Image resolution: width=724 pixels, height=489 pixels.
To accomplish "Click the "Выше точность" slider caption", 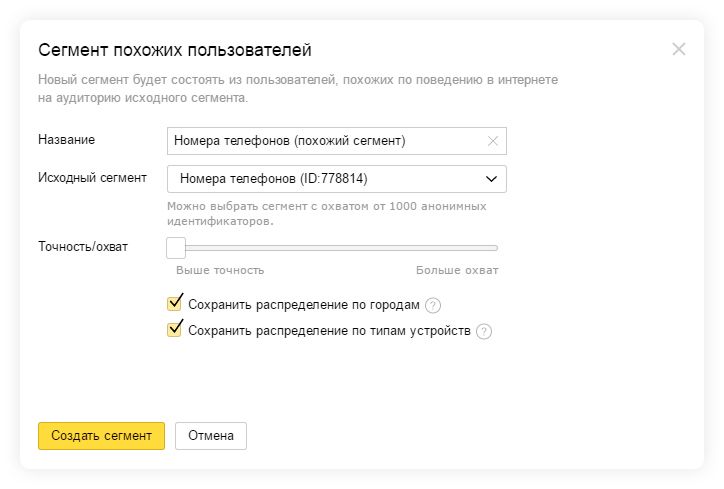I will [220, 270].
